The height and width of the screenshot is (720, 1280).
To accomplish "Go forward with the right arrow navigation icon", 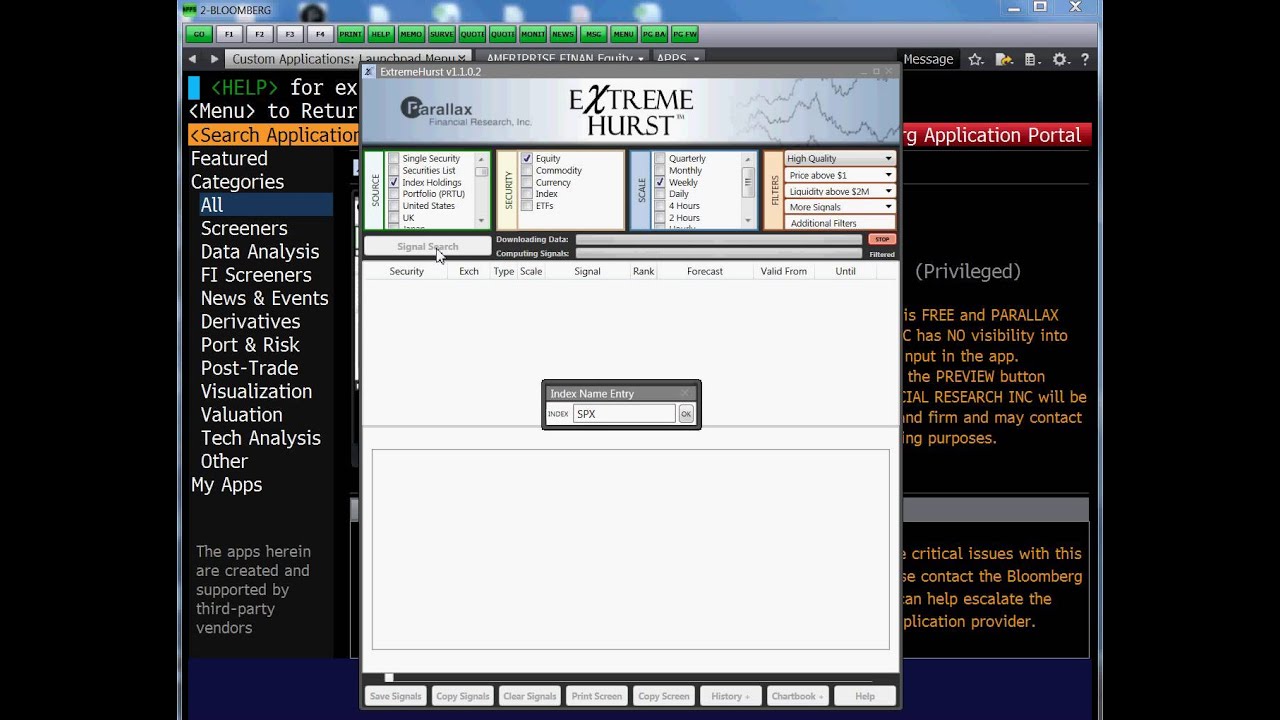I will [213, 59].
